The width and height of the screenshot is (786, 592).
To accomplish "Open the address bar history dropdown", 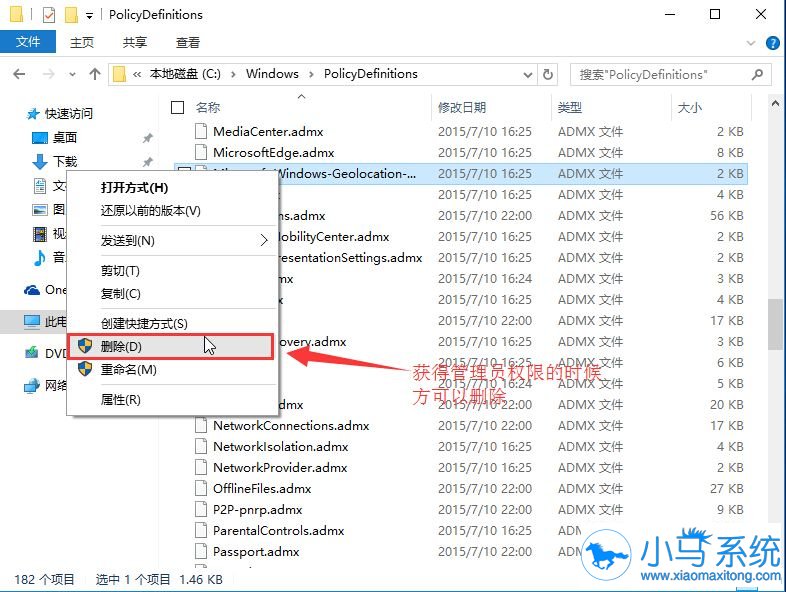I will 527,75.
